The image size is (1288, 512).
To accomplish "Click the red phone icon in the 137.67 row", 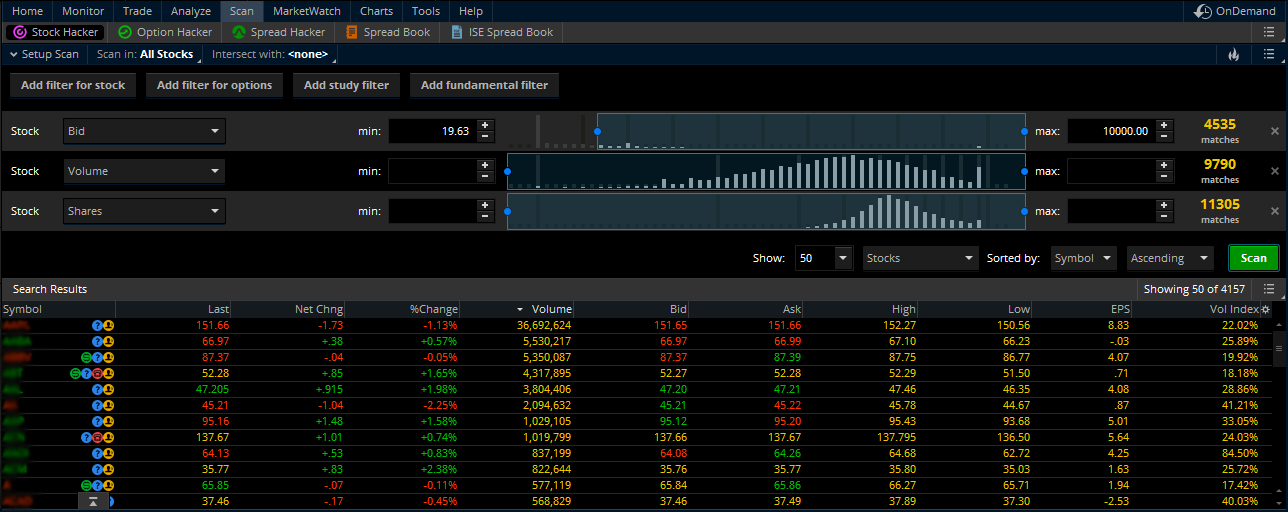I will point(97,437).
